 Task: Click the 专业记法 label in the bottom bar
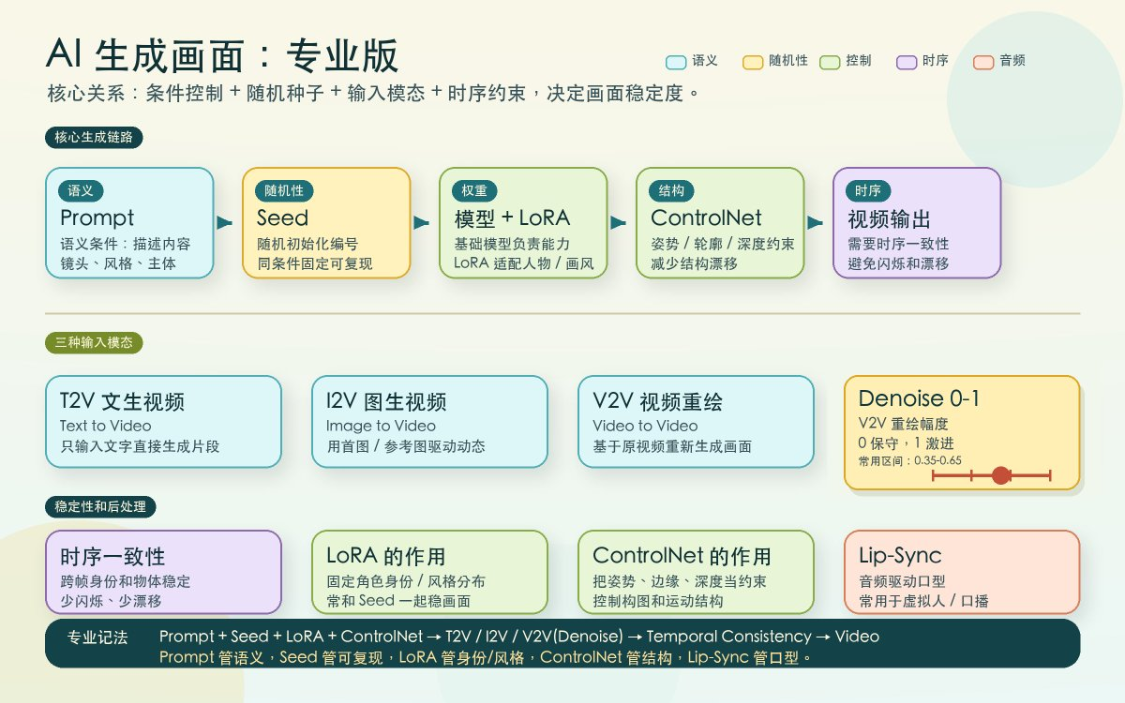coord(98,637)
